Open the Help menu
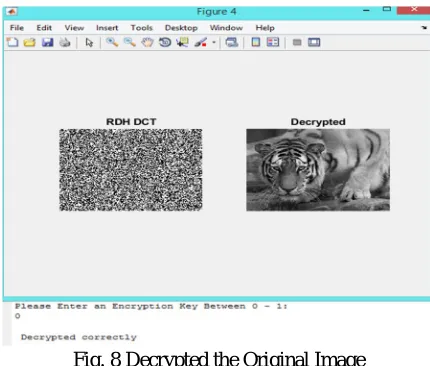Viewport: 430px width, 366px height. [265, 28]
